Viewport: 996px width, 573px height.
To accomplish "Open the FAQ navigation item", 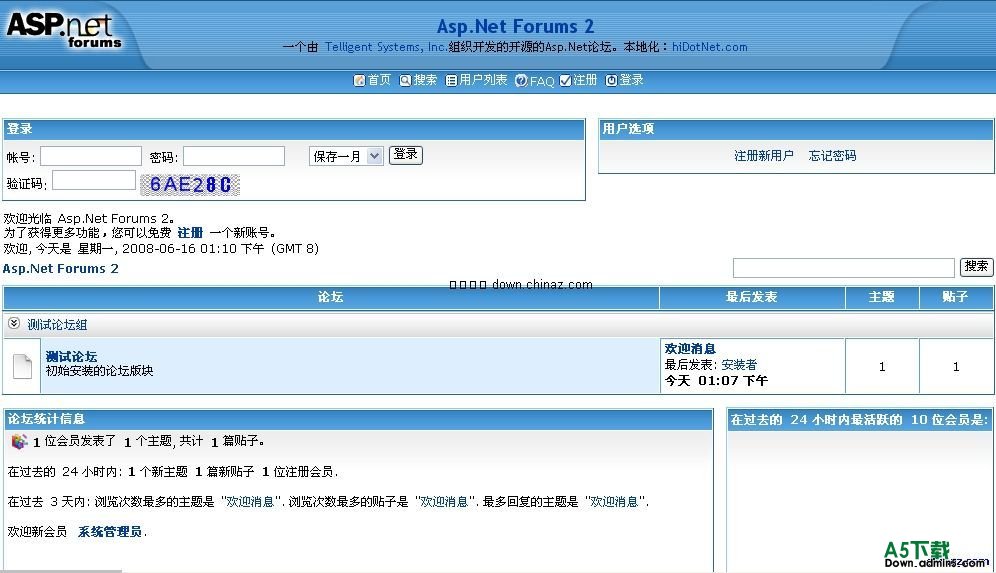I will 541,81.
